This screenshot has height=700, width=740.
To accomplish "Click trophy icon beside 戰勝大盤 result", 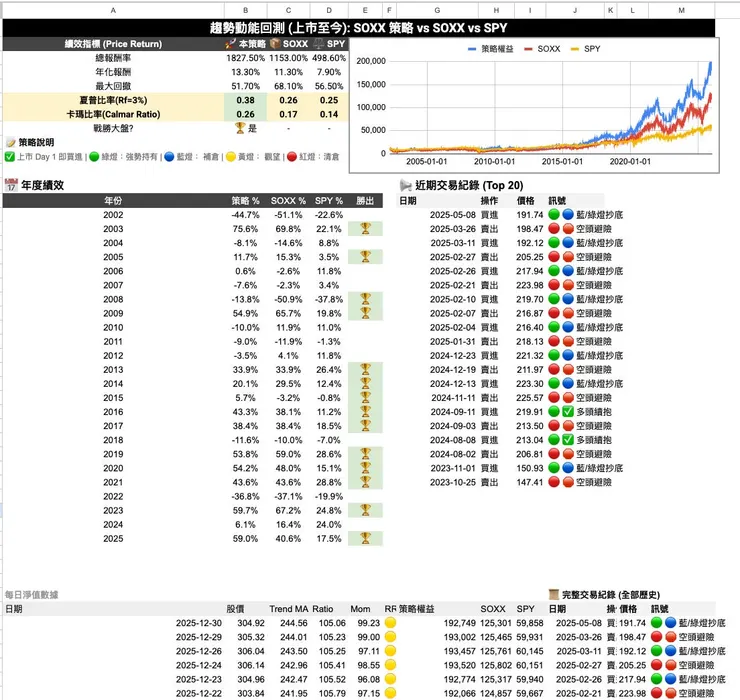I will (240, 128).
